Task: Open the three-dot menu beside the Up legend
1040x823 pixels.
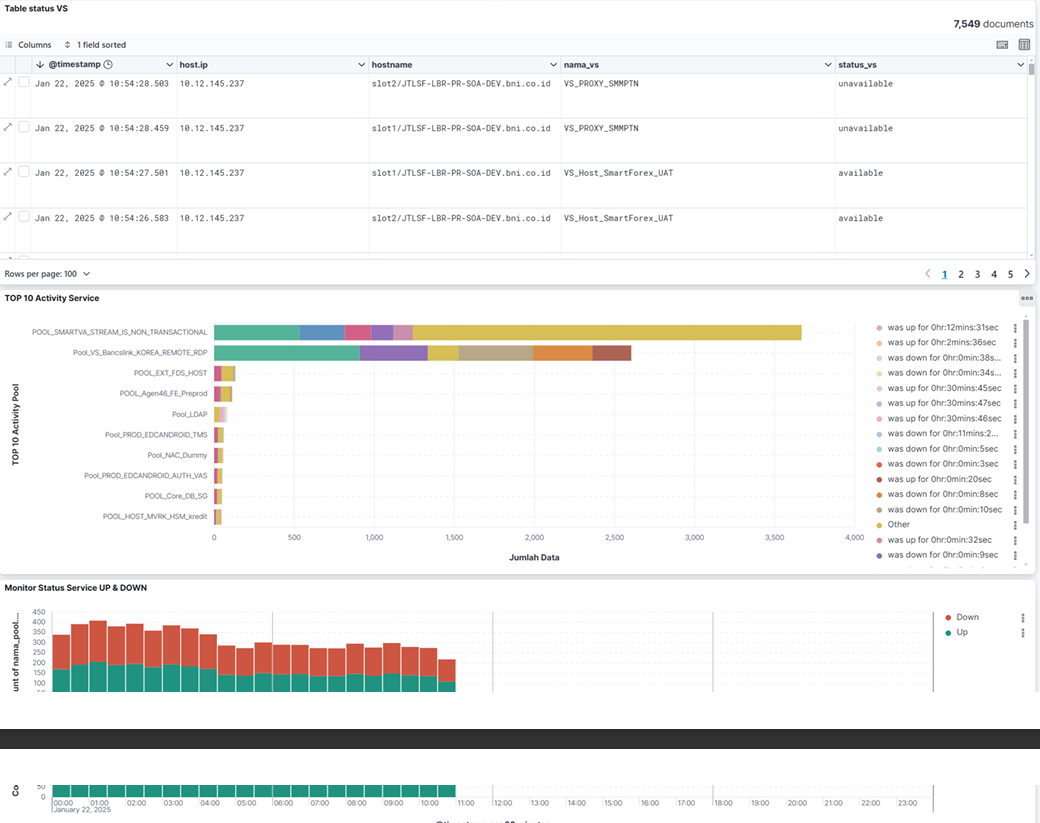Action: (1023, 633)
